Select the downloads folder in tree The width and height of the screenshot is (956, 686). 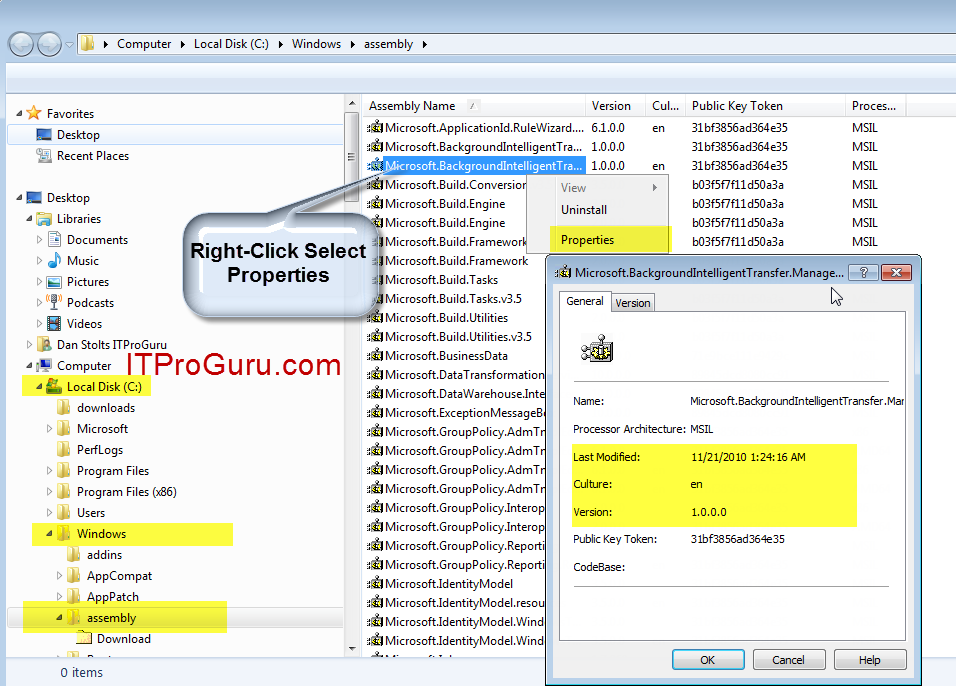point(105,407)
